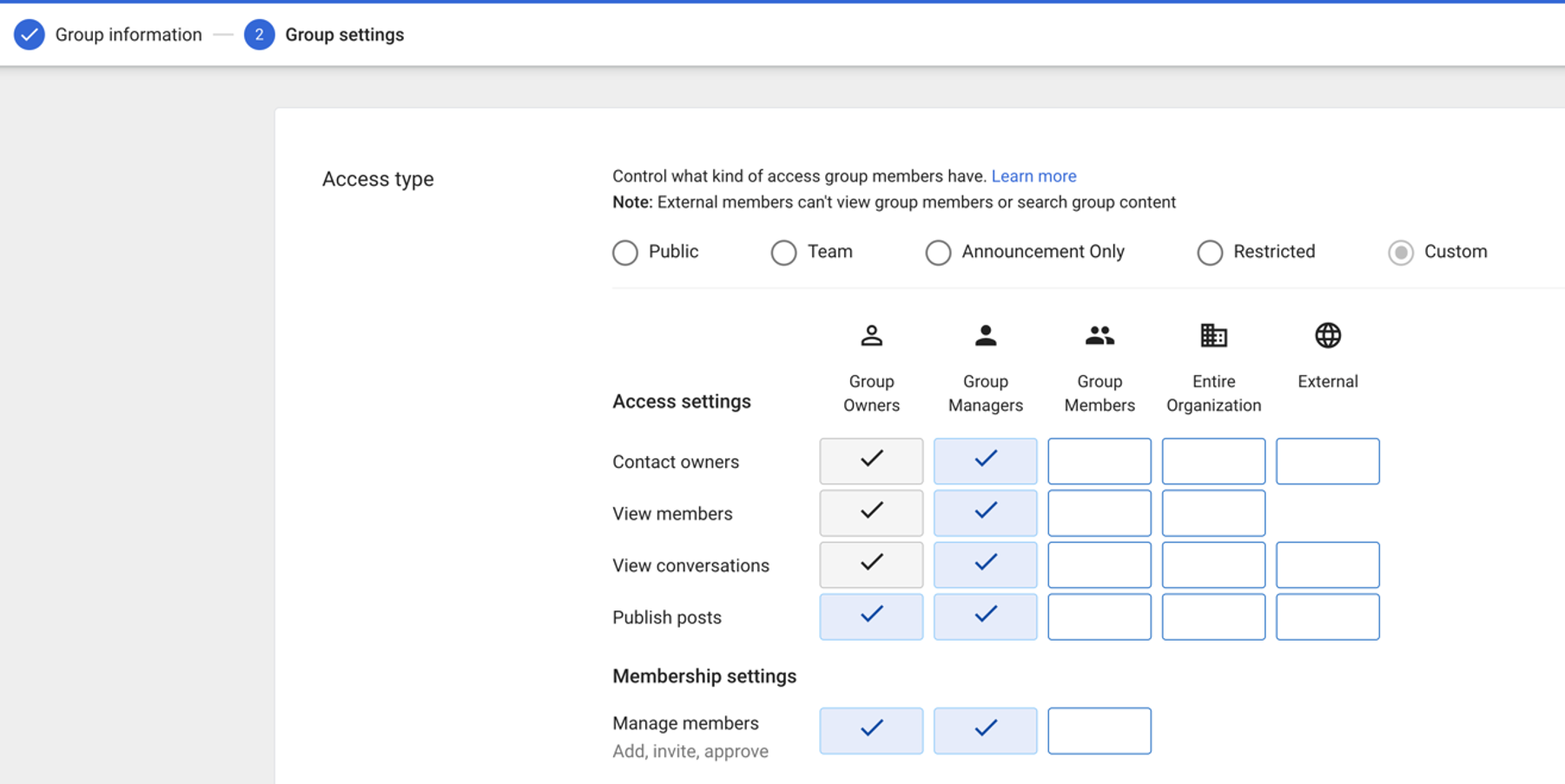Click the External globe icon
This screenshot has height=784, width=1565.
coord(1327,335)
